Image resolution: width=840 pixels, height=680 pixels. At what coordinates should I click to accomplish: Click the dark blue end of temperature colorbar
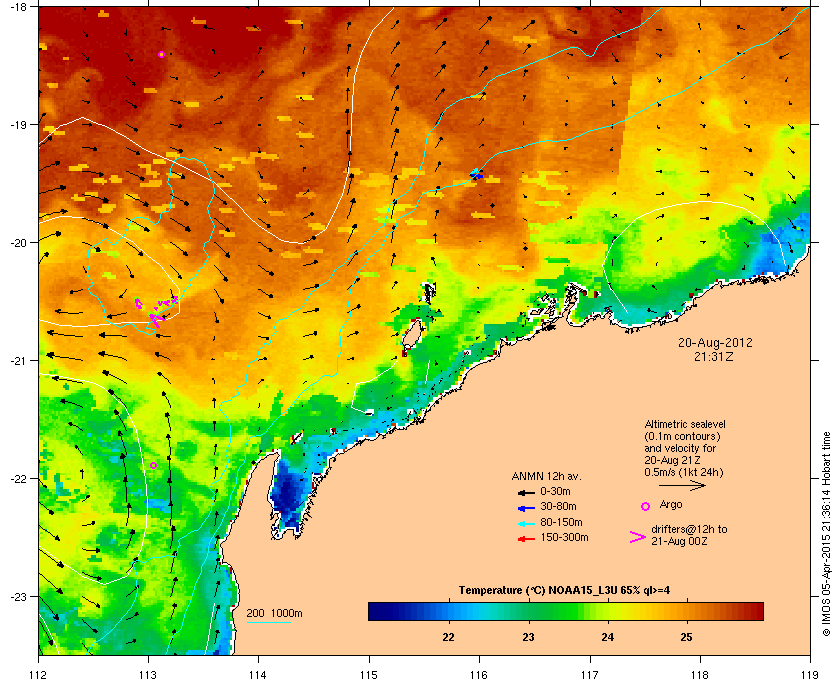(x=380, y=611)
